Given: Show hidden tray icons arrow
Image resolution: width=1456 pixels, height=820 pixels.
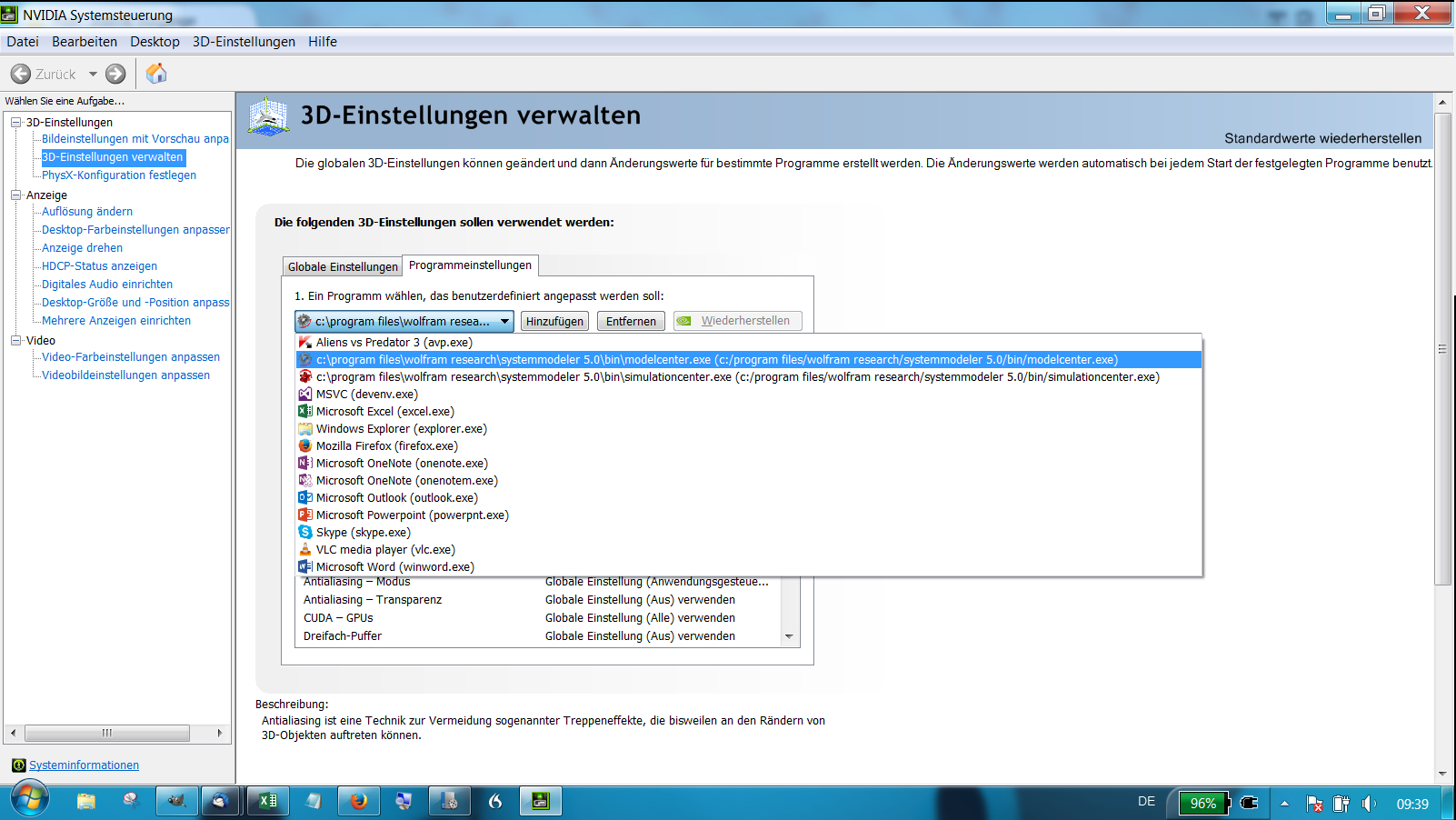Looking at the screenshot, I should [1285, 804].
